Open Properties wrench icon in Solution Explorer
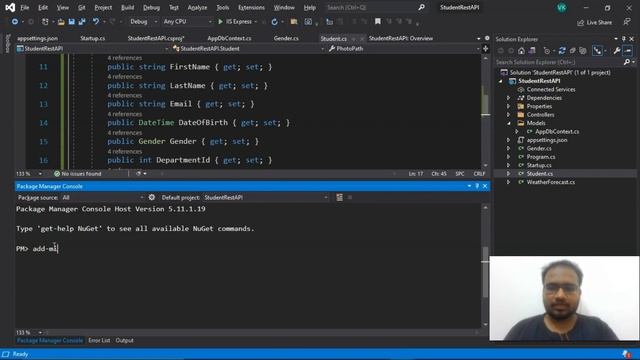This screenshot has height=360, width=640. tap(617, 51)
